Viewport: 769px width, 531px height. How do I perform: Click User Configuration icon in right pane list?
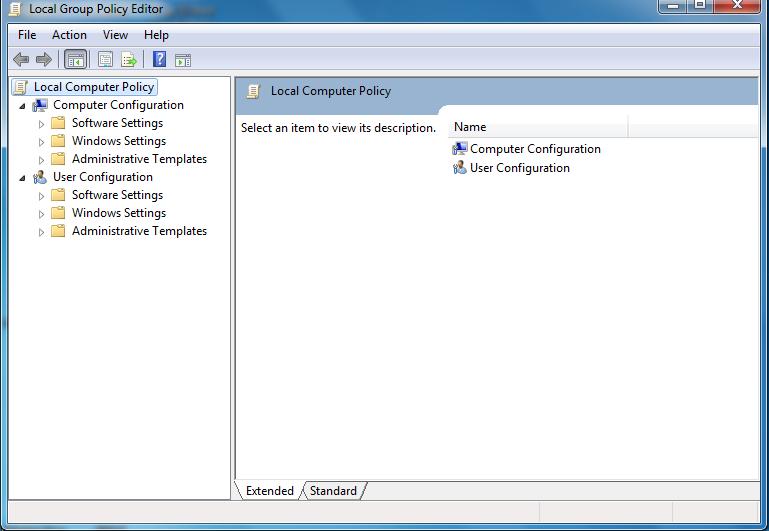(460, 168)
